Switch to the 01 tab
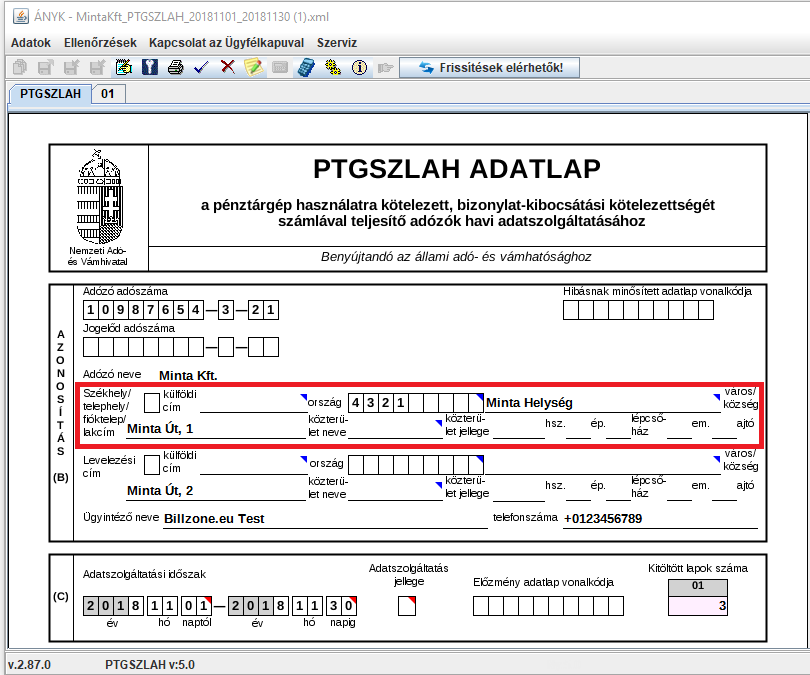This screenshot has width=810, height=675. pos(107,94)
